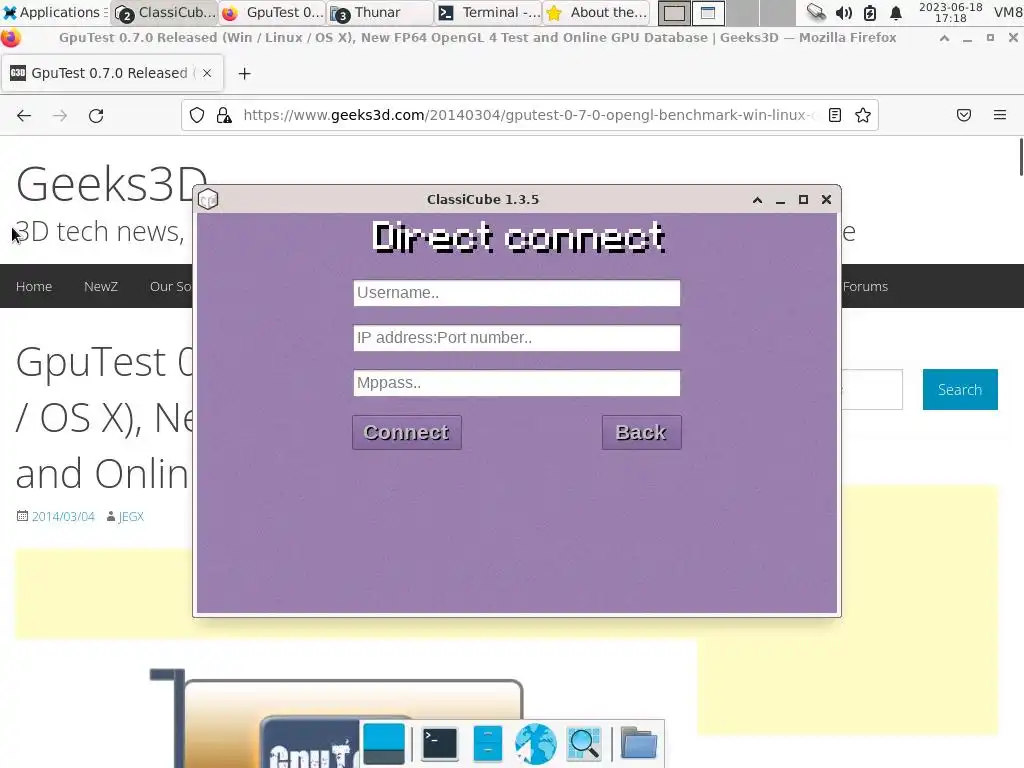Open Home in the Geeks3D nav

34,287
